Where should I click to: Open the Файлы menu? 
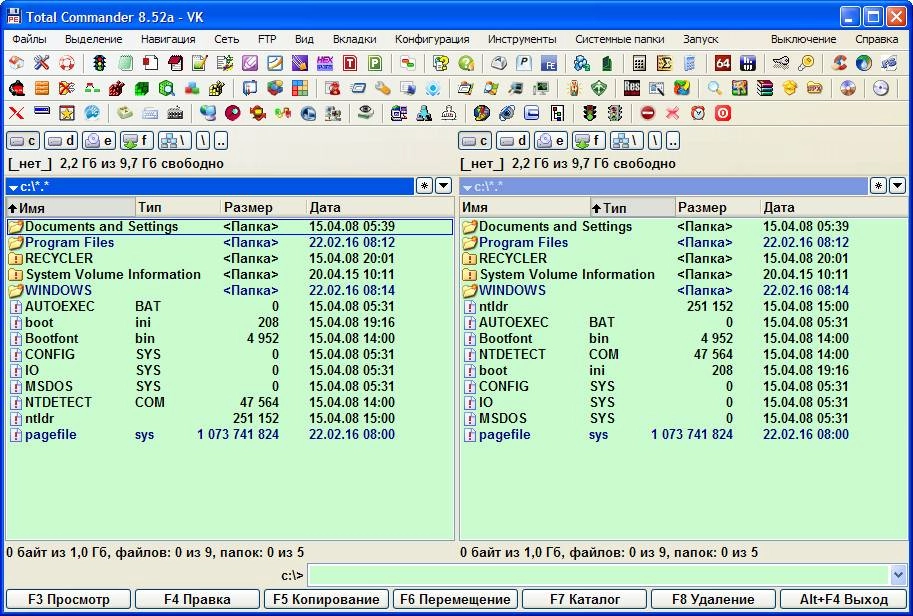click(x=29, y=39)
